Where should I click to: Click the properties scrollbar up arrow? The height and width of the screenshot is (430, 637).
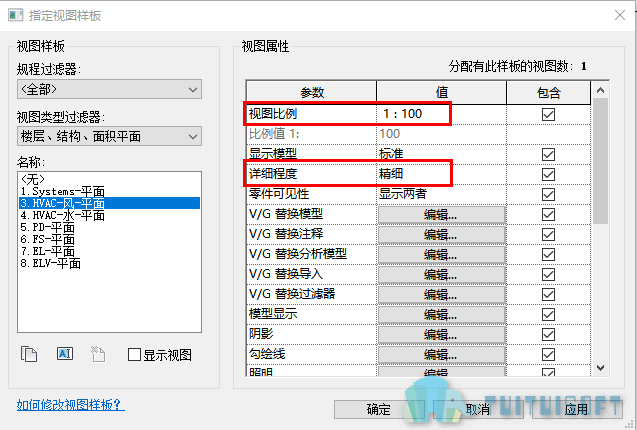pos(600,90)
